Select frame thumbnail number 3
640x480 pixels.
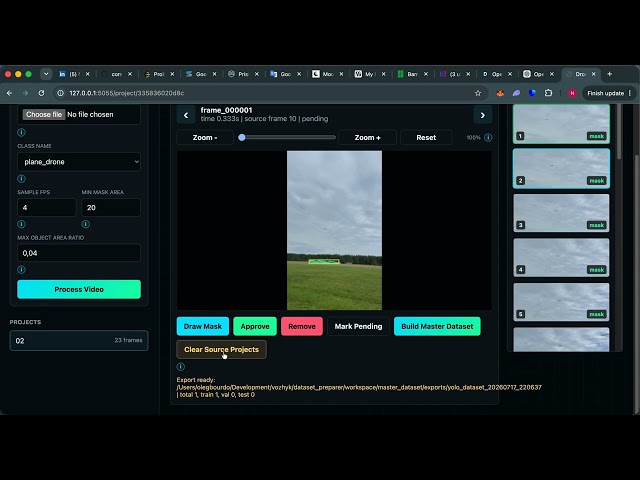pyautogui.click(x=561, y=213)
